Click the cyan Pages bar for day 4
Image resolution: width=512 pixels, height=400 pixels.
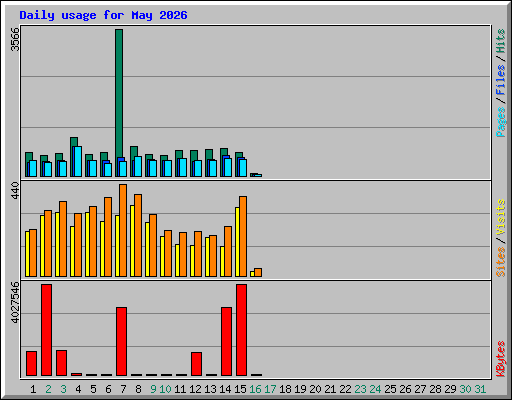click(78, 161)
